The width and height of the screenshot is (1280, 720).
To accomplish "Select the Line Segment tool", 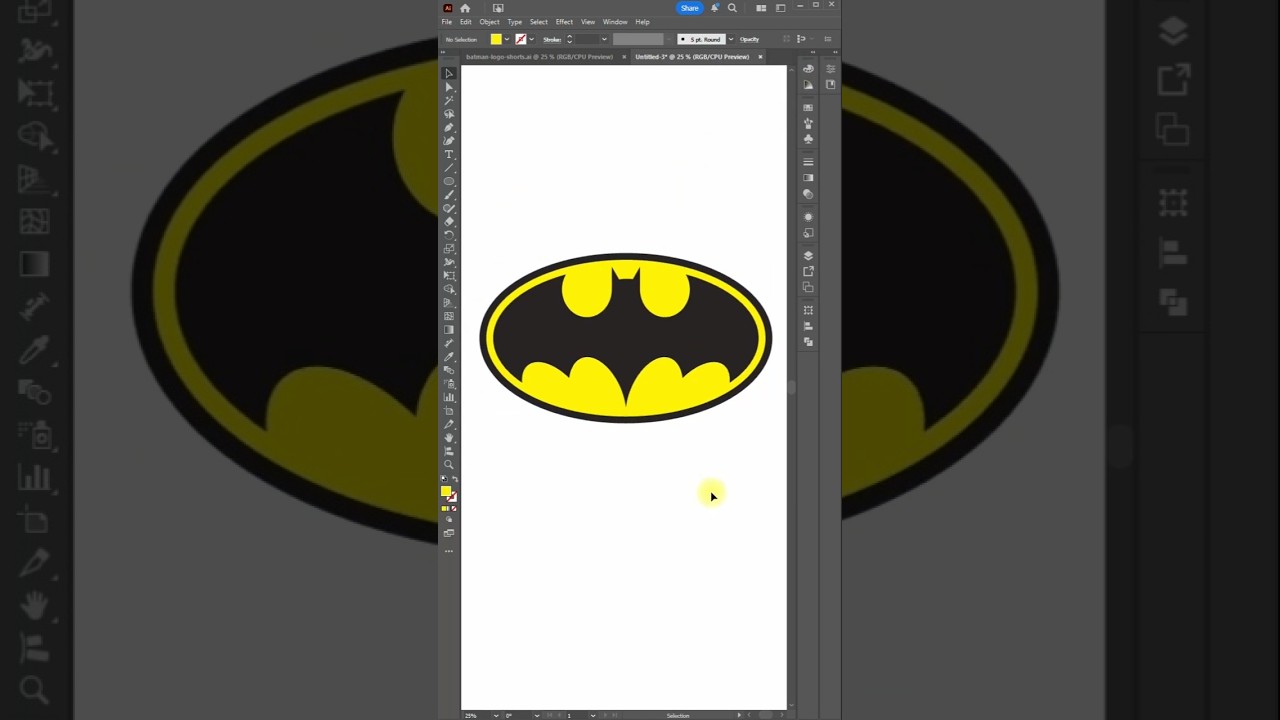I will [449, 168].
